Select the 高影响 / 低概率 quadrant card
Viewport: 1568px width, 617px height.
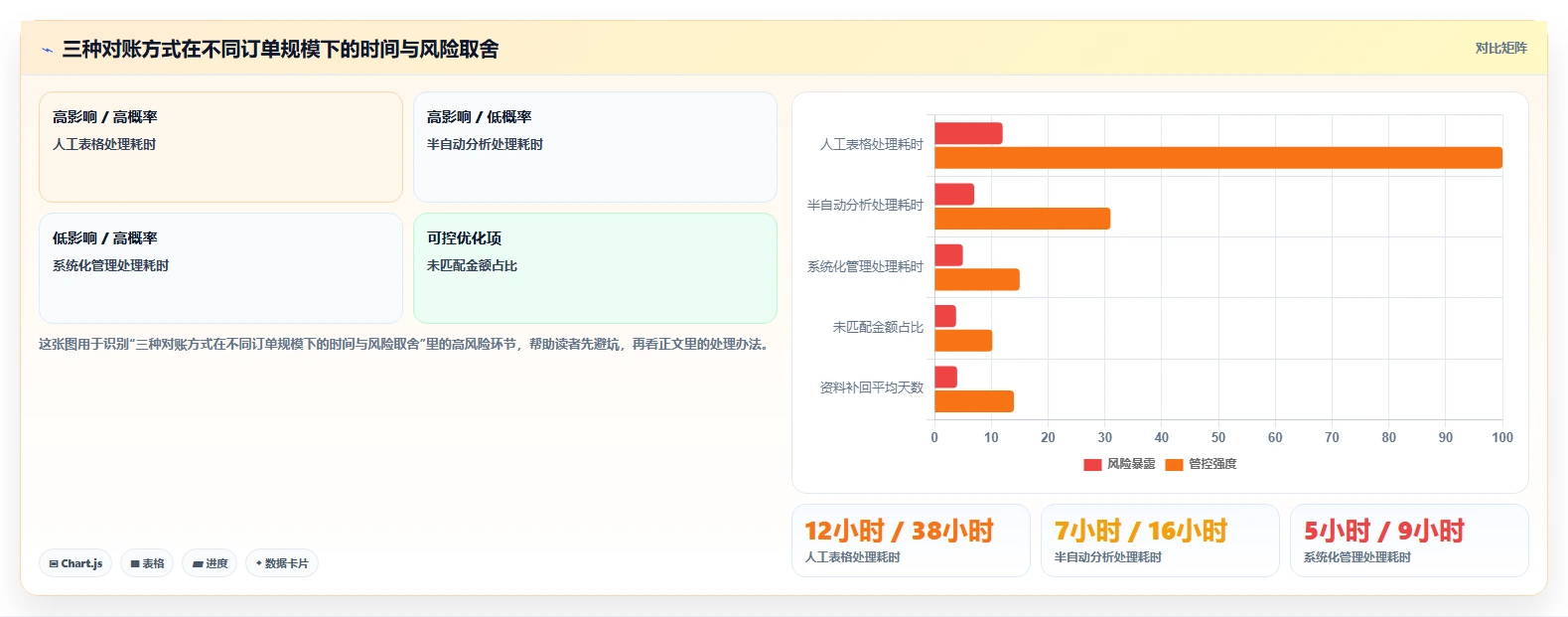tap(595, 147)
